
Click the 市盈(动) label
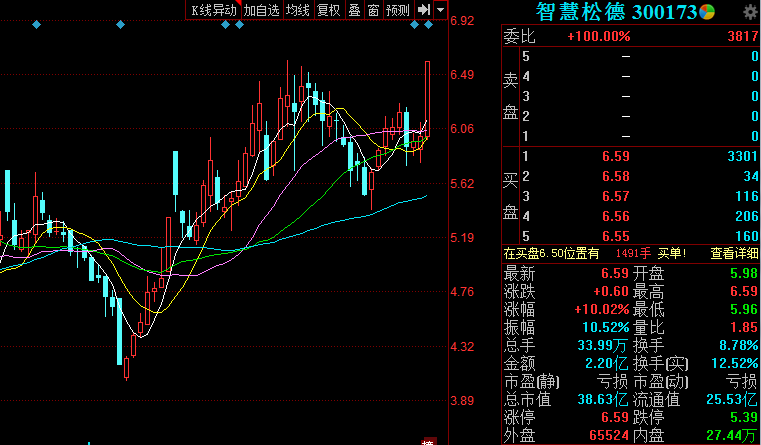[x=661, y=381]
